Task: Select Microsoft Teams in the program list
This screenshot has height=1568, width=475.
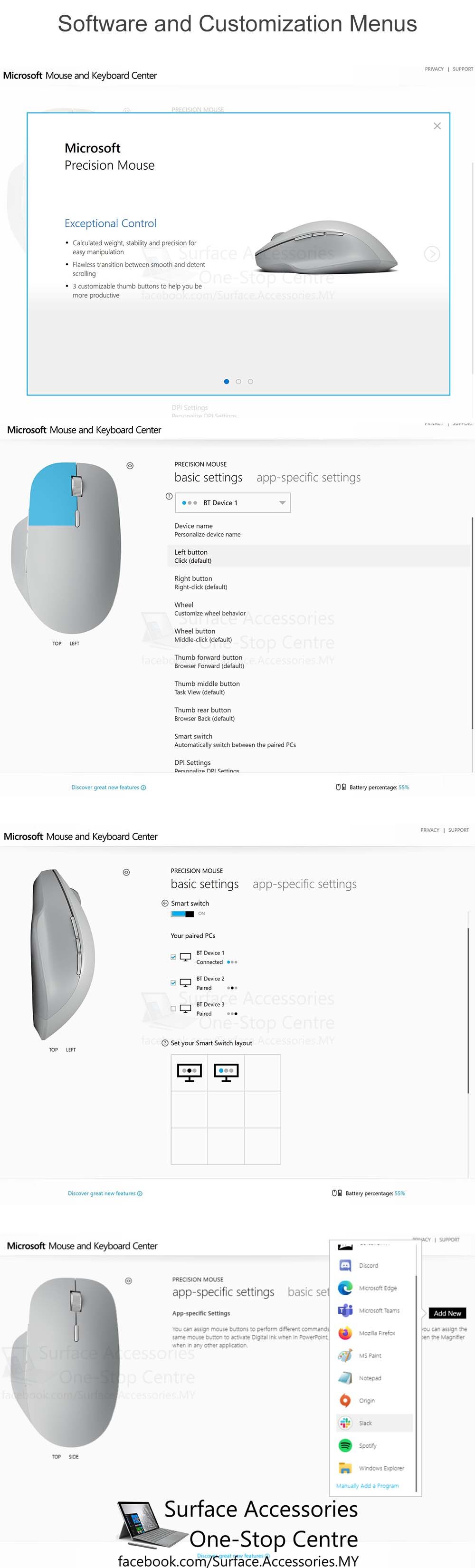Action: tap(378, 1310)
